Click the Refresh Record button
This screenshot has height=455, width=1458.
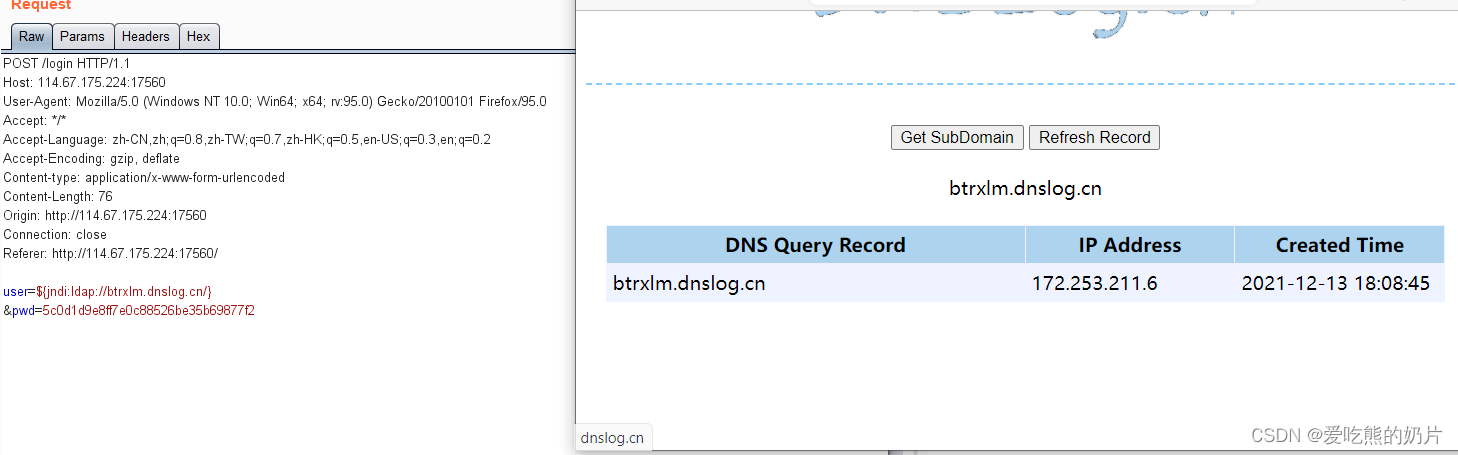[1094, 138]
